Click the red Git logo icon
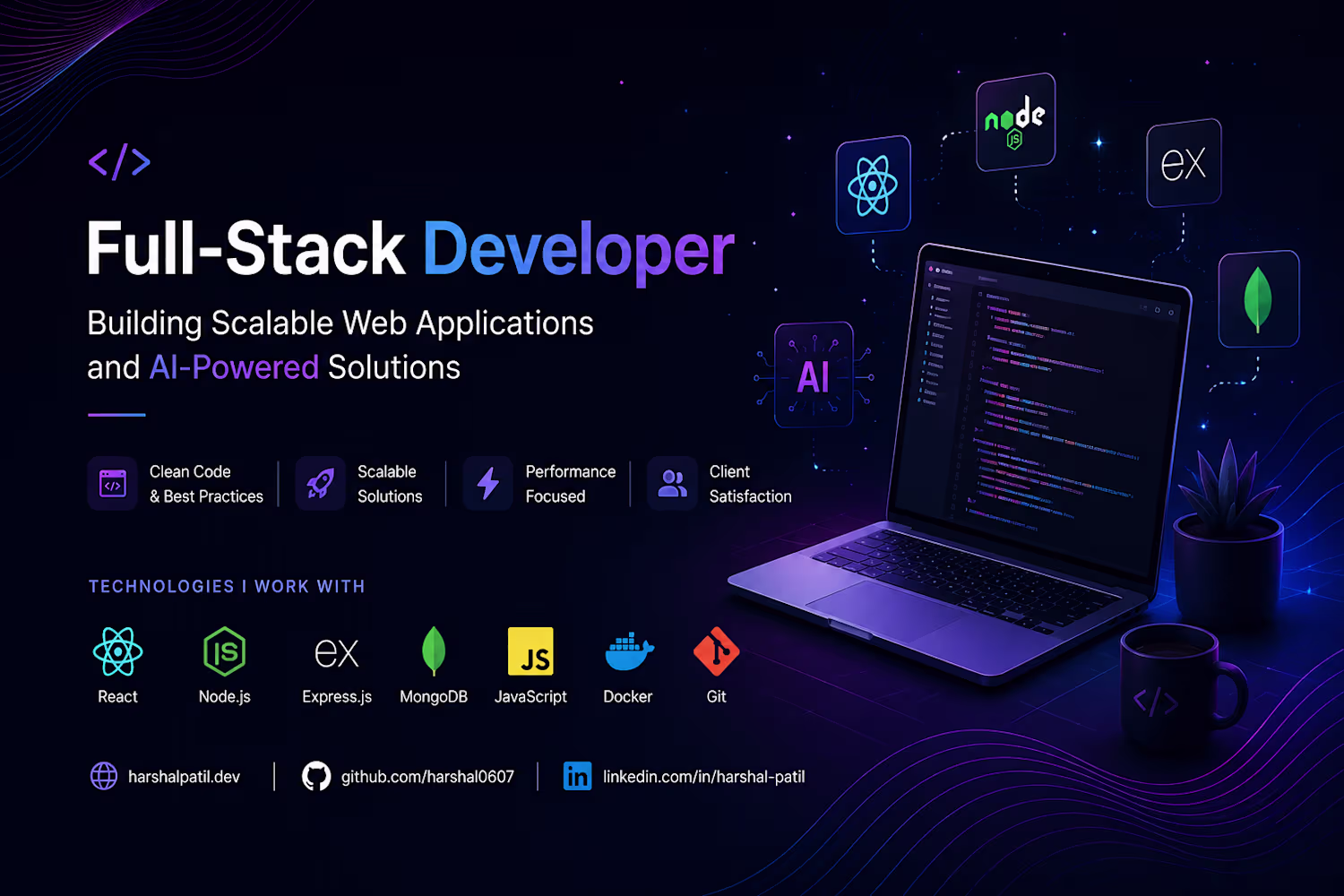Screen dimensions: 1344x896 (717, 651)
